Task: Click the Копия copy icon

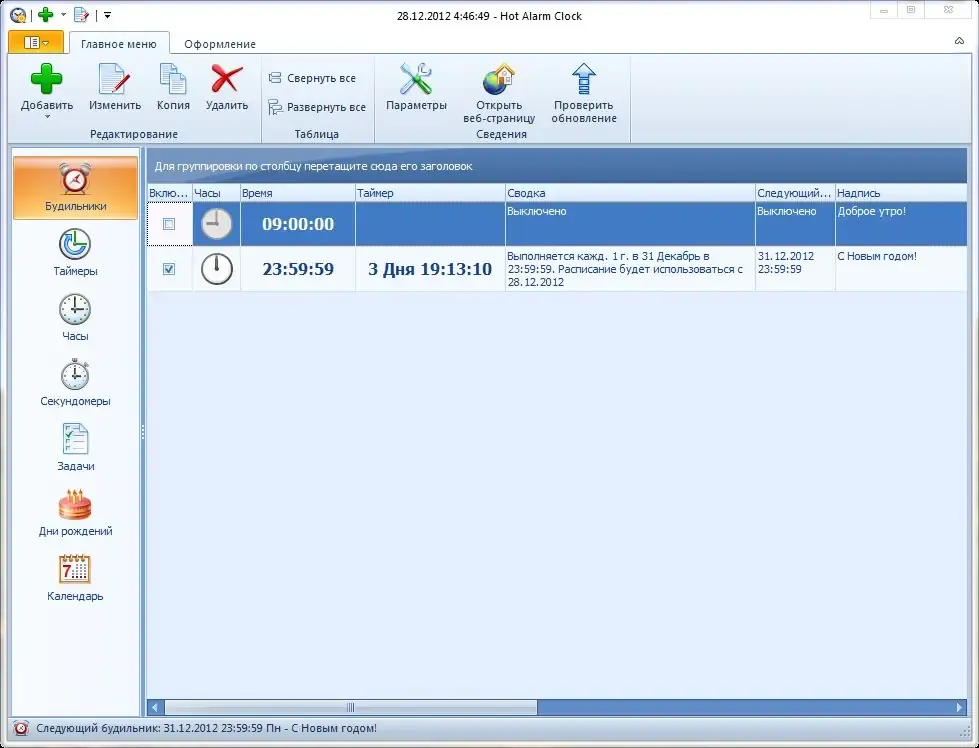Action: click(x=173, y=79)
